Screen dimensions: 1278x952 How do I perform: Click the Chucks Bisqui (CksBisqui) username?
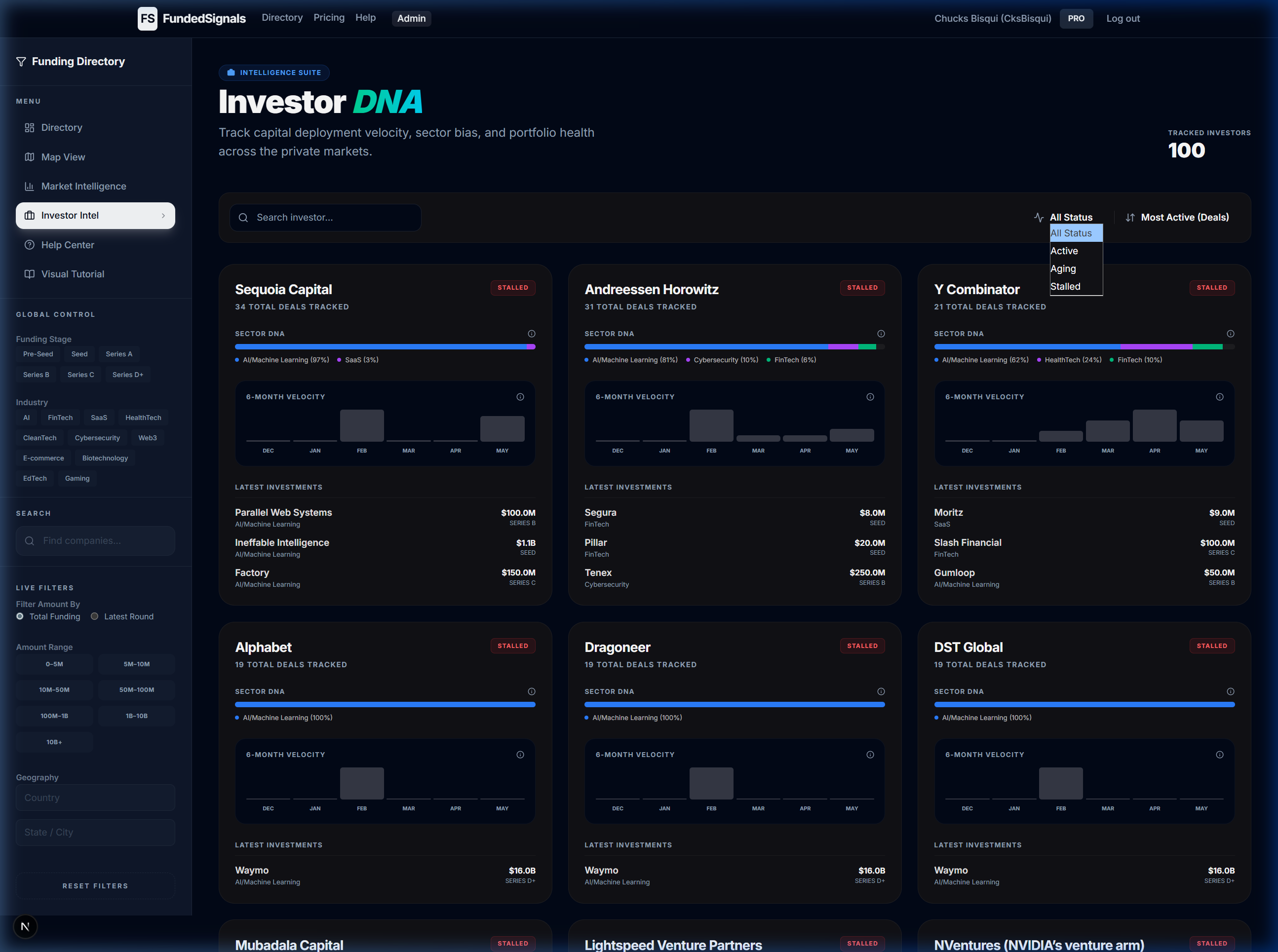(992, 18)
